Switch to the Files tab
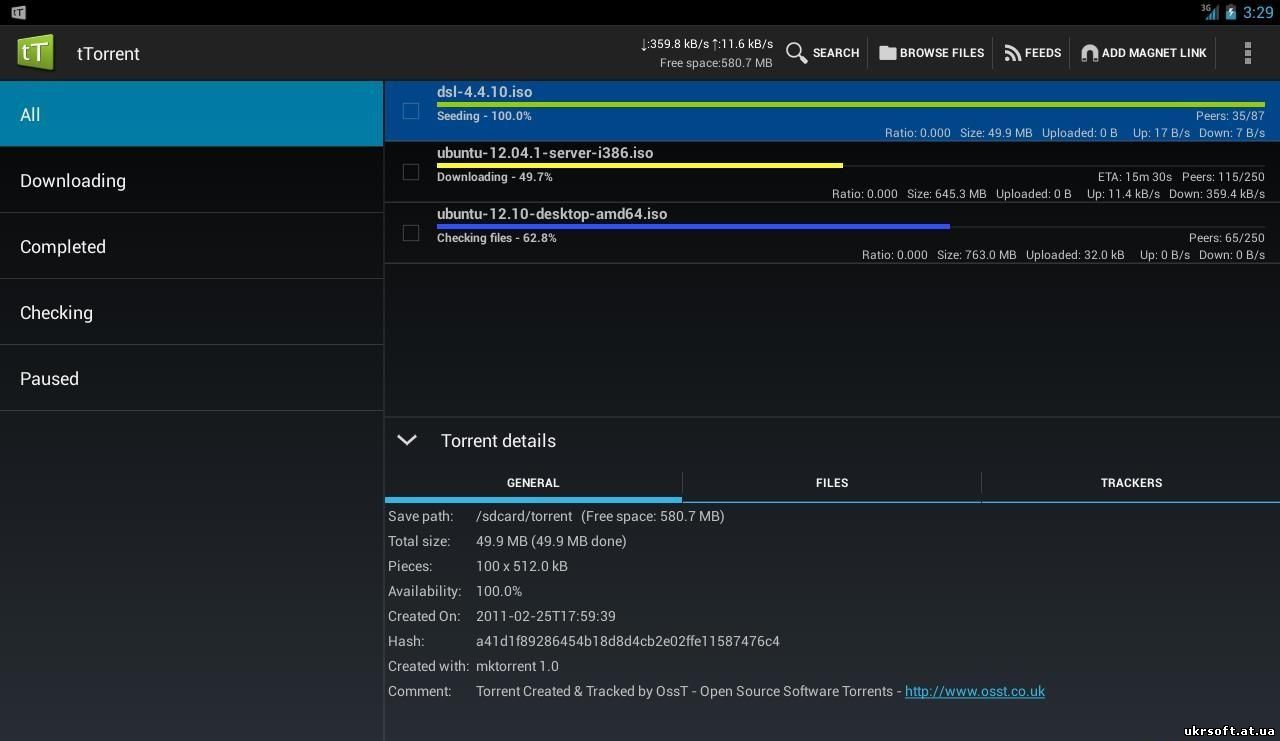This screenshot has height=741, width=1280. 832,483
